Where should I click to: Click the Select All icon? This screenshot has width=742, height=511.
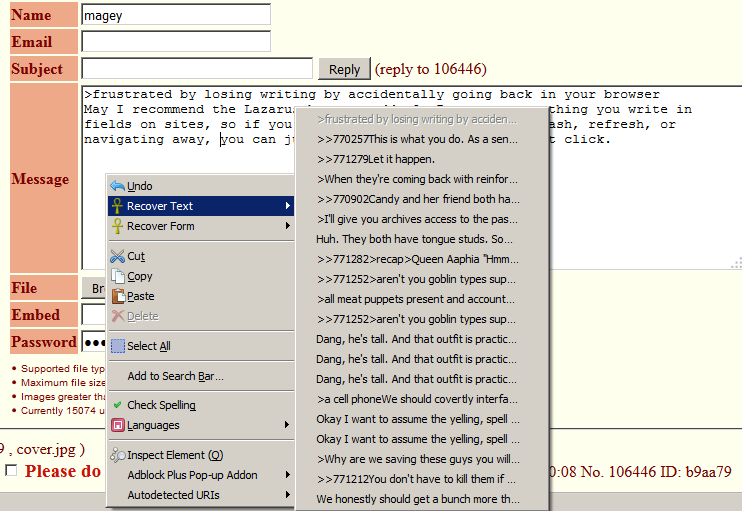point(118,346)
